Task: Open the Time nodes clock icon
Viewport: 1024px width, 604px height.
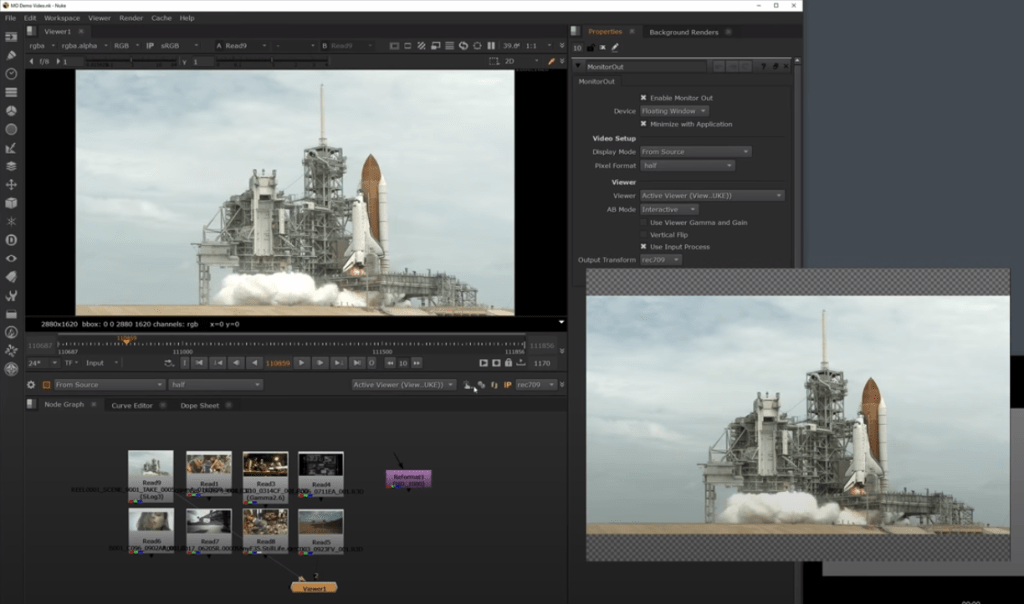Action: pyautogui.click(x=11, y=74)
